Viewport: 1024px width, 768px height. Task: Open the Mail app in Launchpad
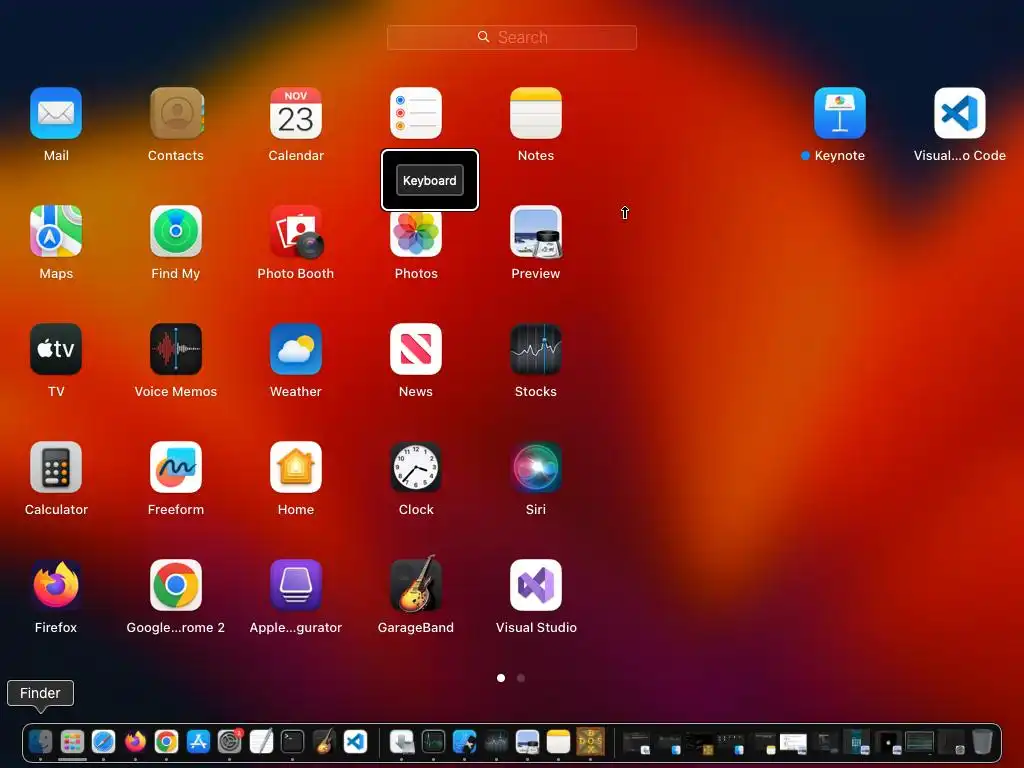pyautogui.click(x=56, y=113)
